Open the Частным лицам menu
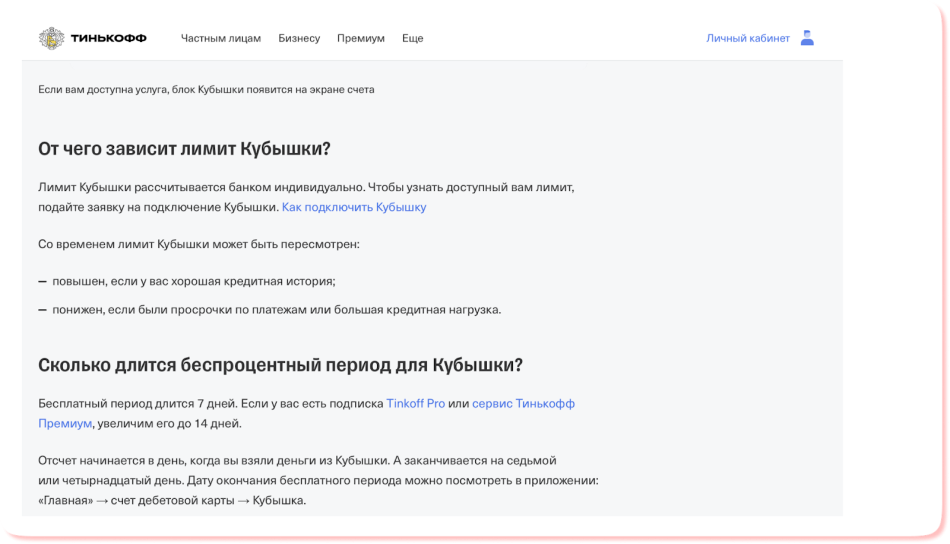950x544 pixels. tap(220, 39)
